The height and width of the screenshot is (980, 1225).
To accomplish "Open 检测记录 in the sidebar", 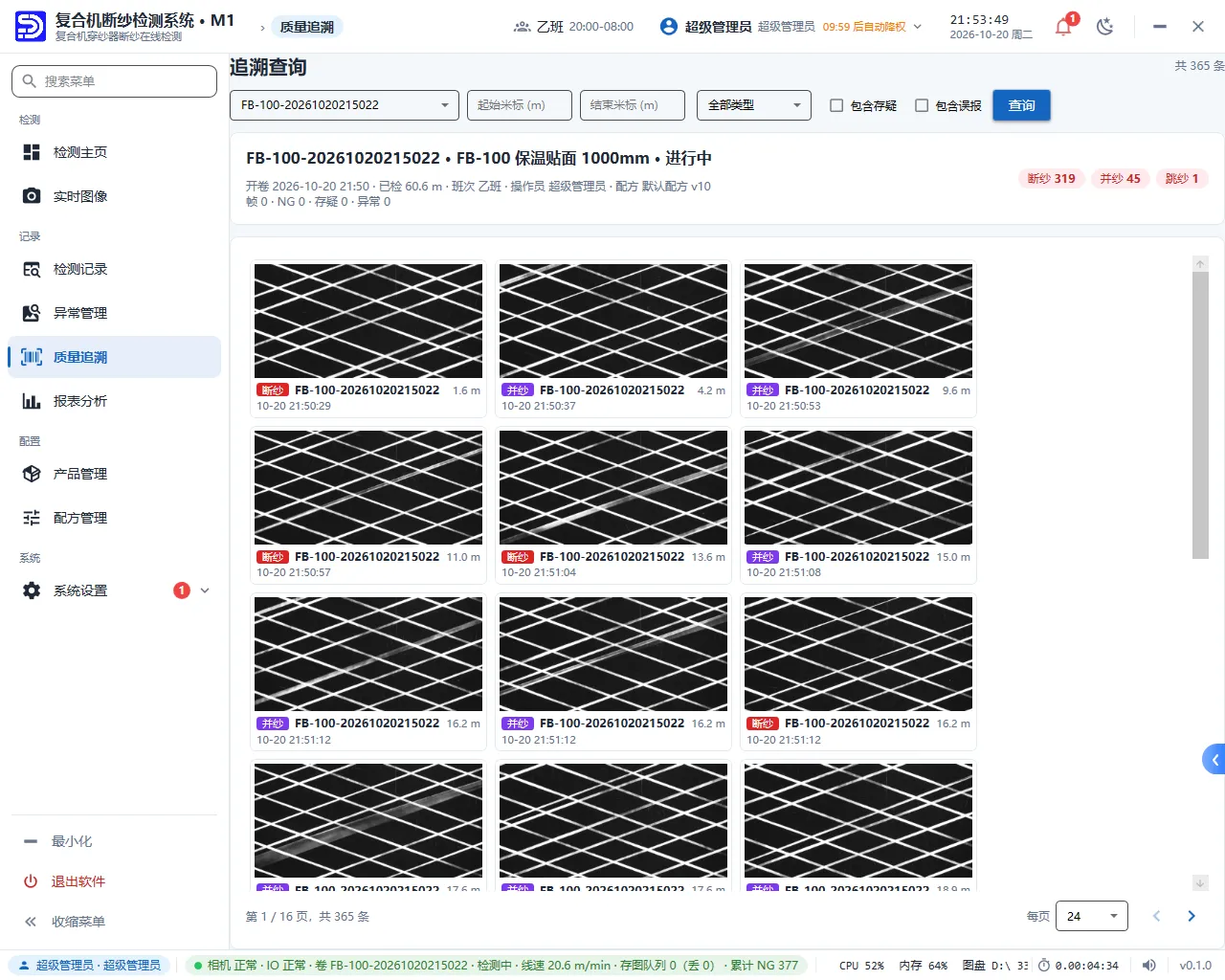I will tap(114, 269).
